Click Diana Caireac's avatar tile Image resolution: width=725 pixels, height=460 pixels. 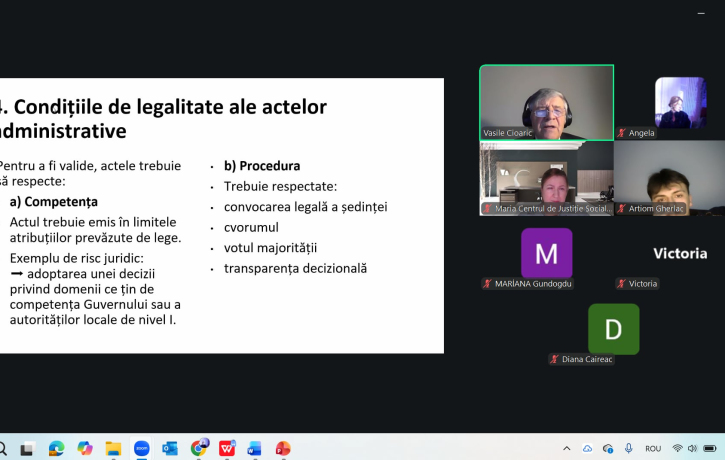click(613, 329)
